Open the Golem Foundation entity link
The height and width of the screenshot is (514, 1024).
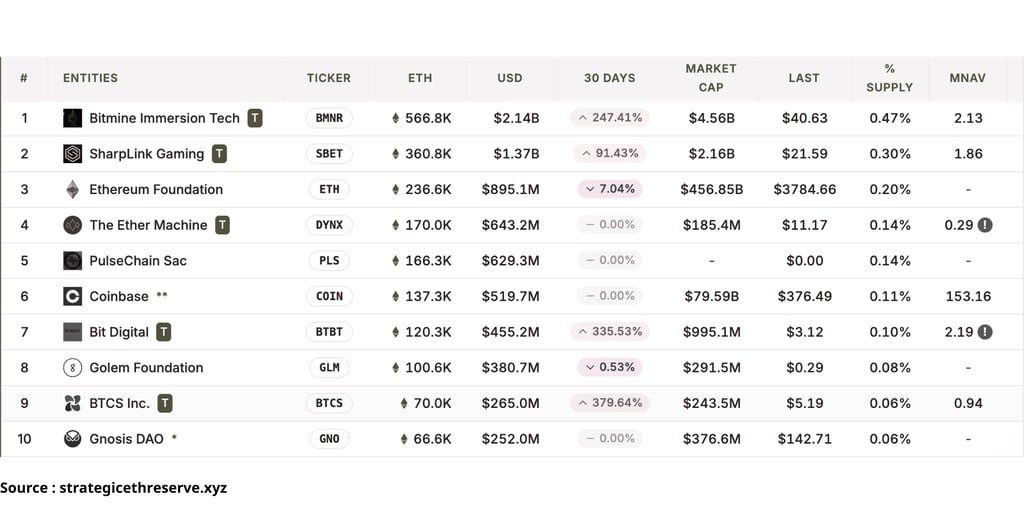[146, 368]
